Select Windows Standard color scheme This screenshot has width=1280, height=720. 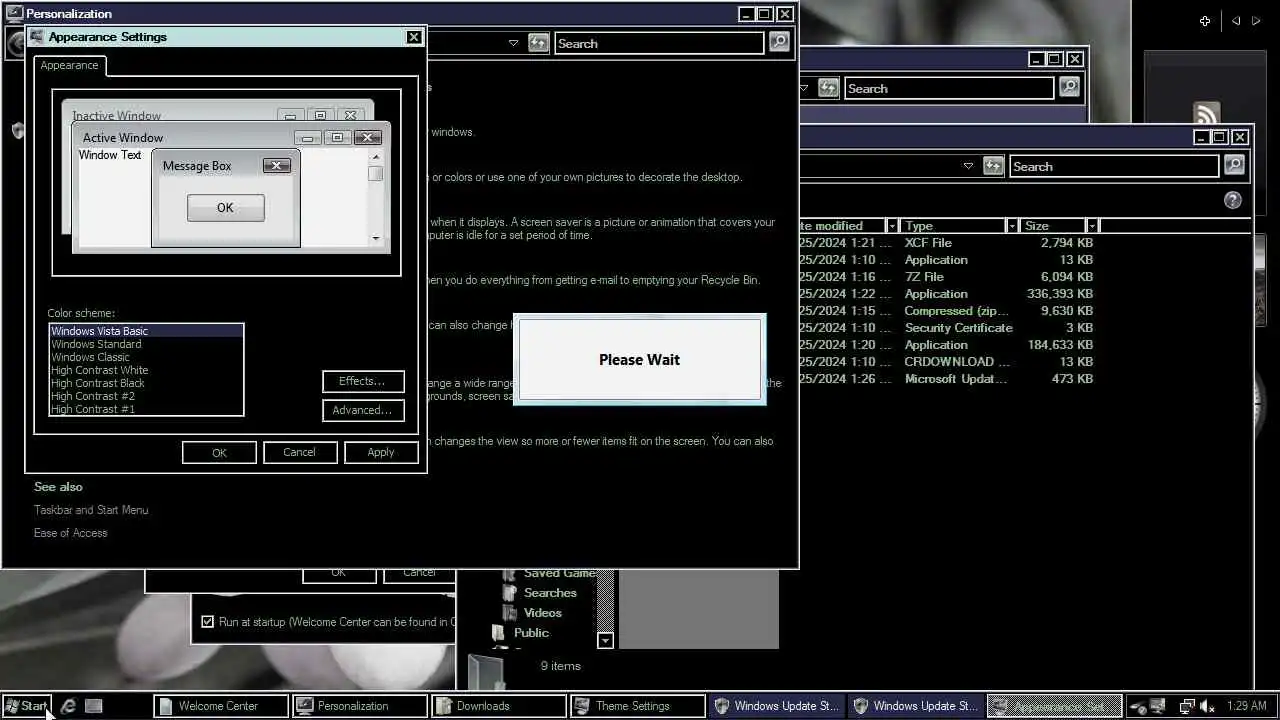(x=146, y=344)
